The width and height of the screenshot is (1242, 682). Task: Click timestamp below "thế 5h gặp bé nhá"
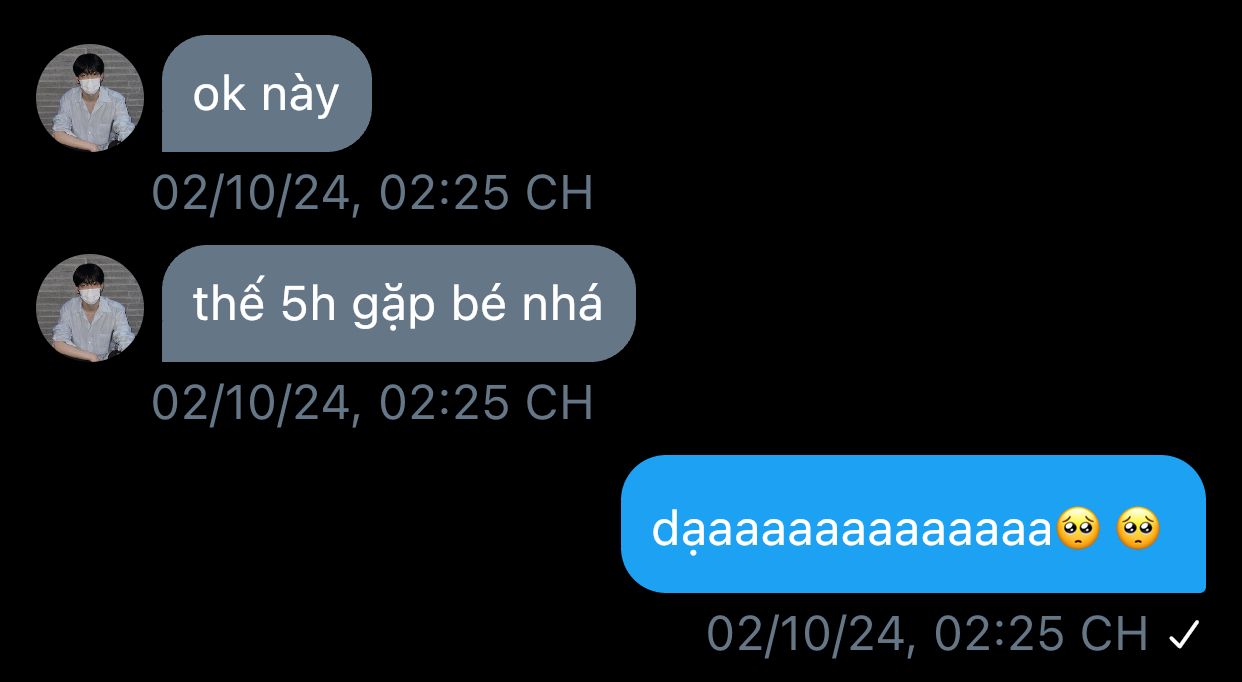point(373,403)
